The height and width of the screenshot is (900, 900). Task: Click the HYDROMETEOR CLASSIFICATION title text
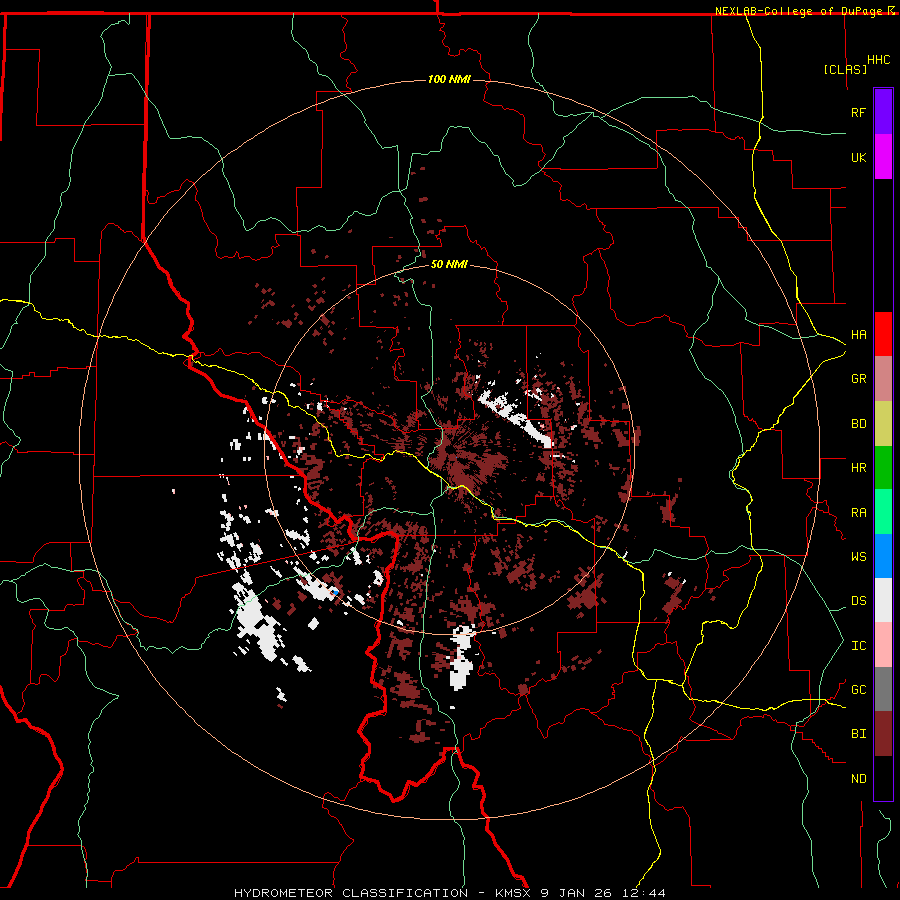click(351, 893)
